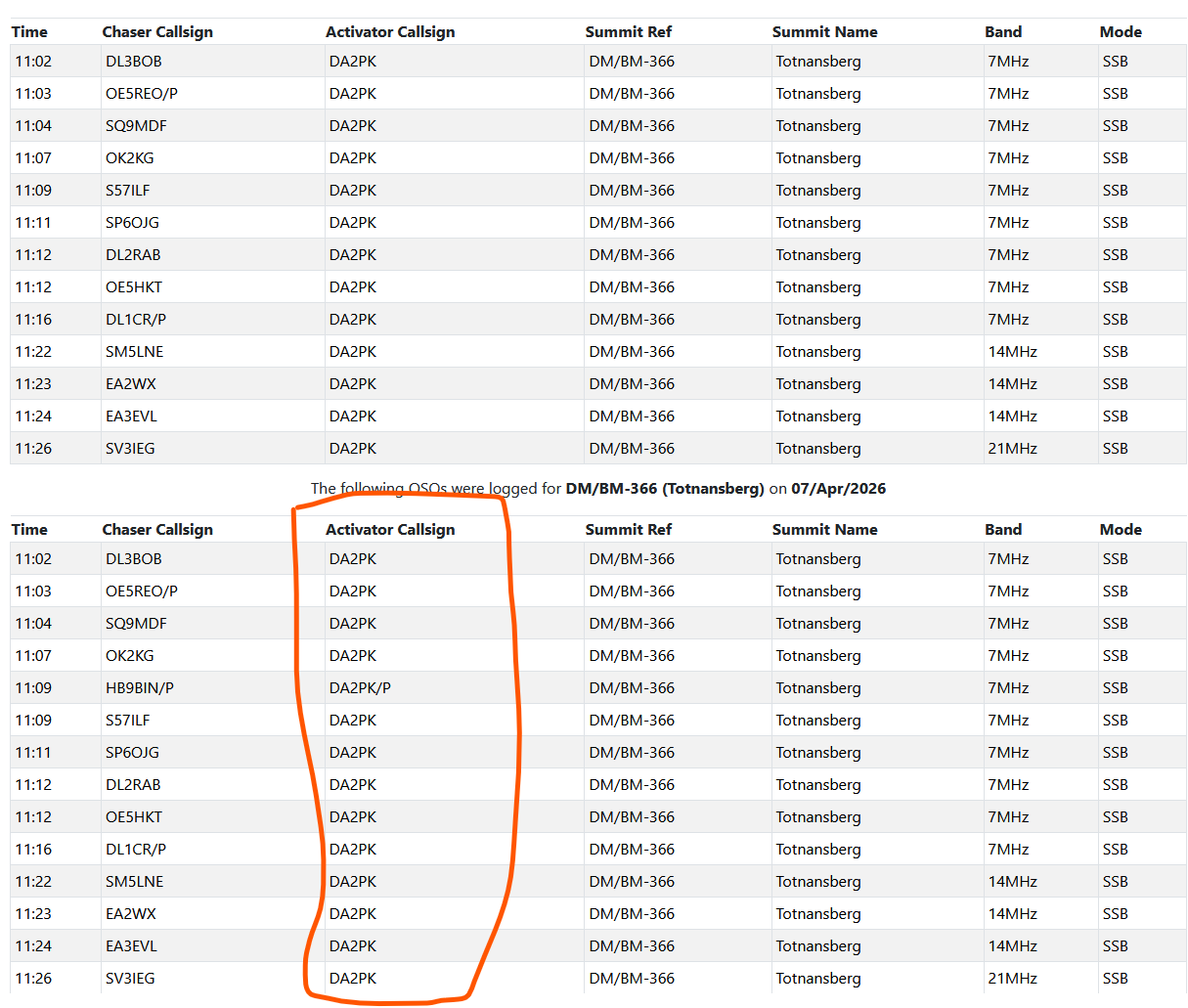Select SV3IEG callsign in the bottom table

click(130, 978)
